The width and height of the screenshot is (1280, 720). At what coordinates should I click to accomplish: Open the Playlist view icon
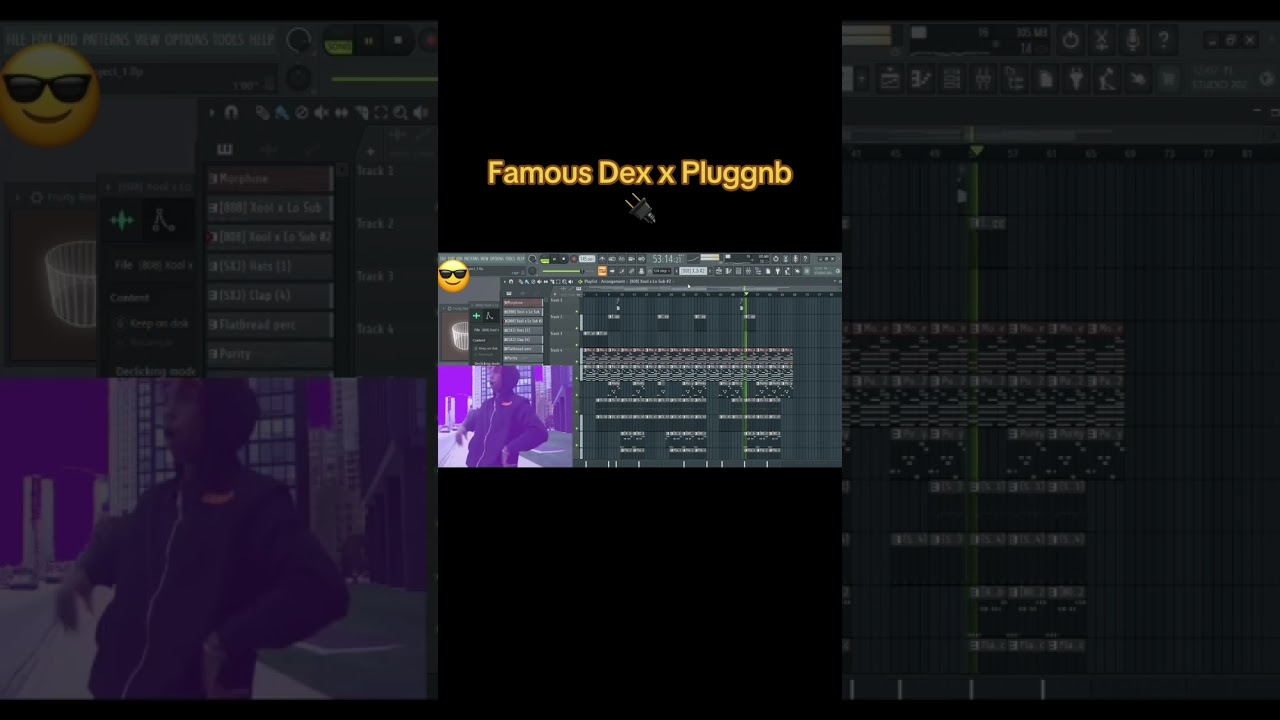[719, 271]
